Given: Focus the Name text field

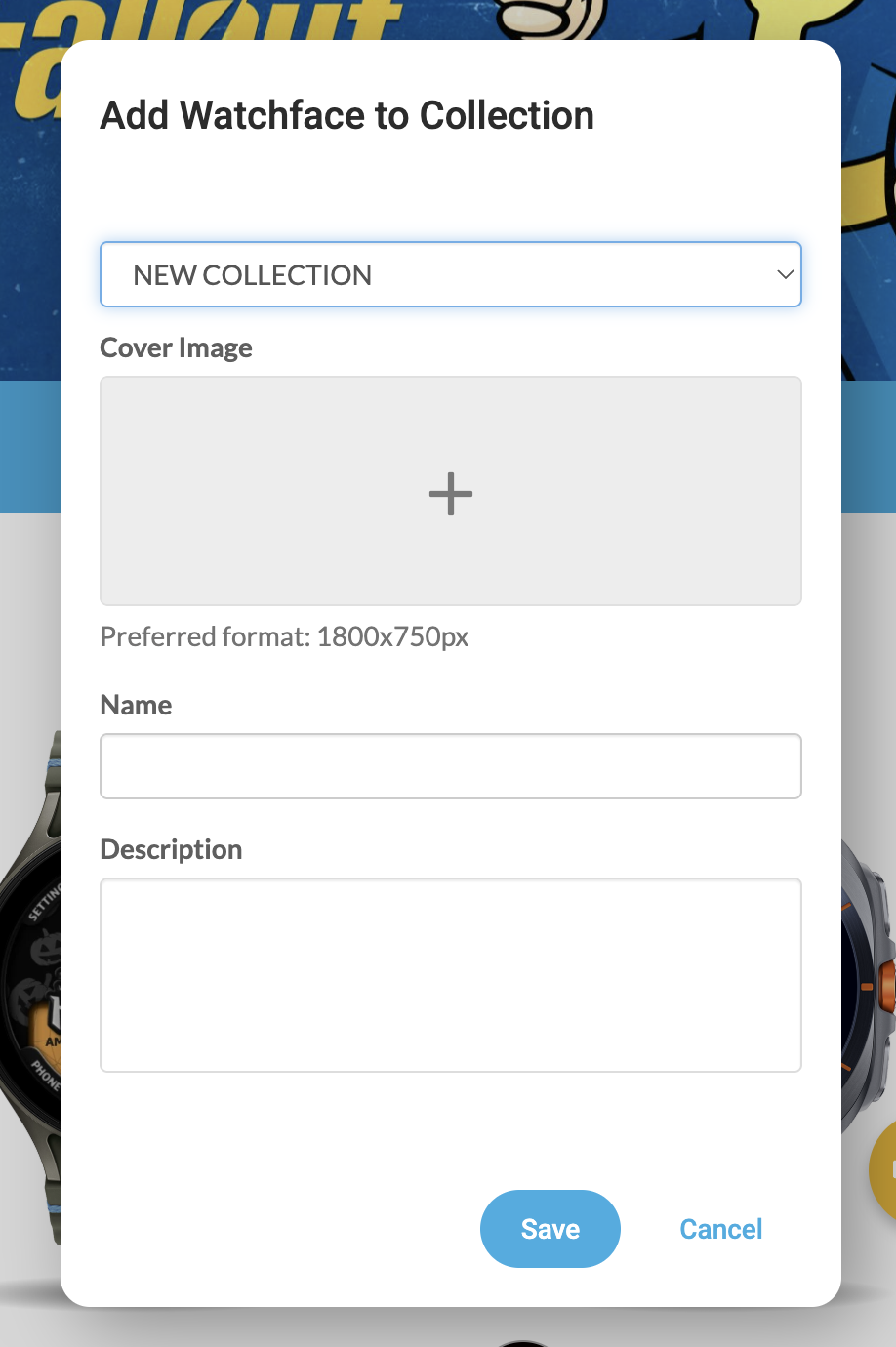Looking at the screenshot, I should (451, 766).
